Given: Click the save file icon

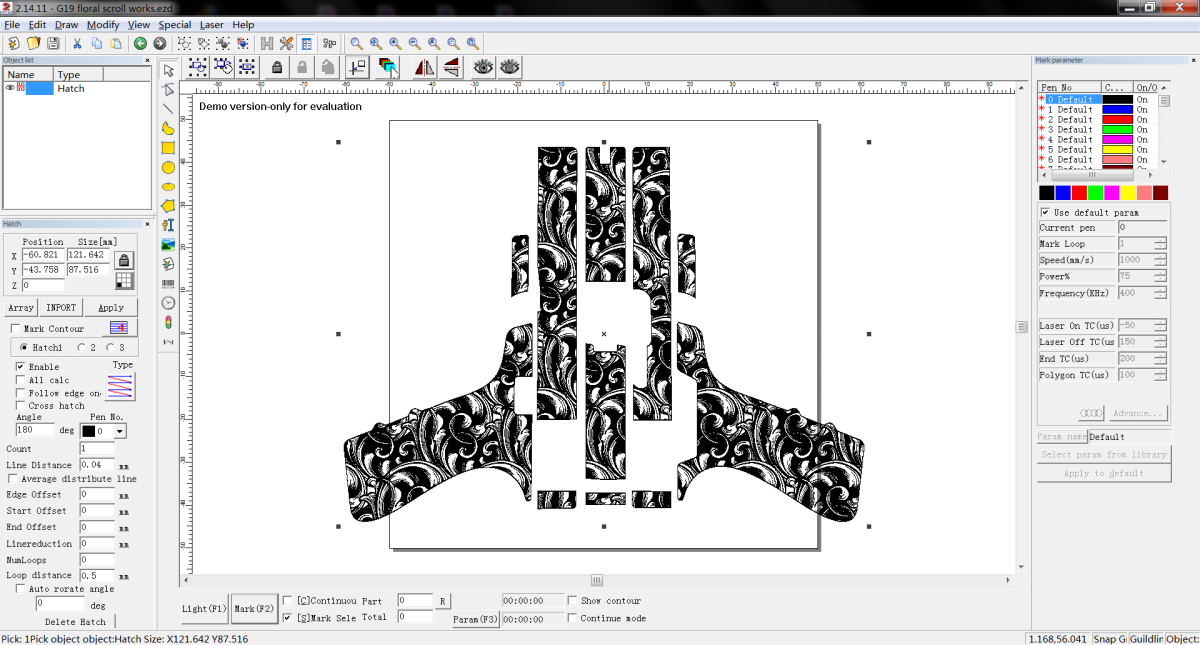Looking at the screenshot, I should (x=53, y=43).
